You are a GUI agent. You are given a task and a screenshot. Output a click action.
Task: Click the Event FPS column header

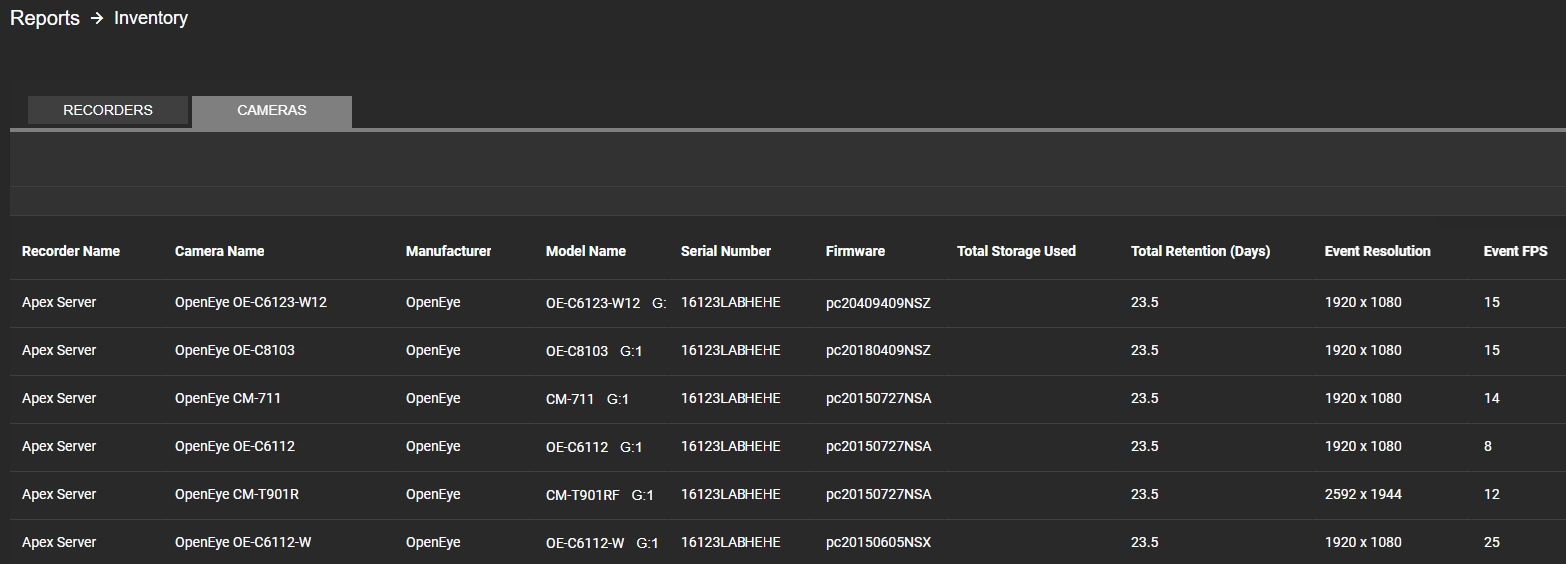[x=1516, y=251]
